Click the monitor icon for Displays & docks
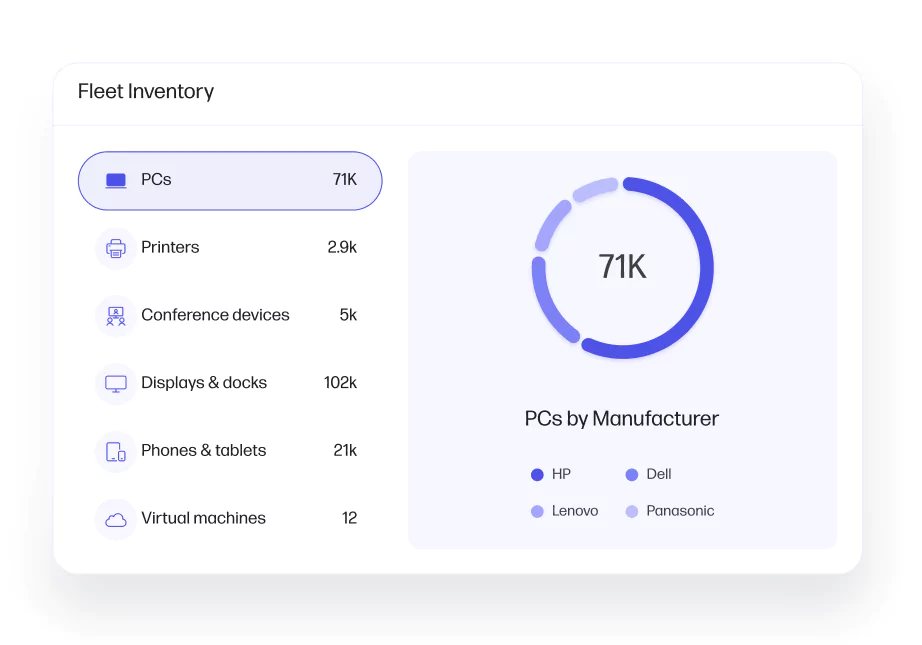The image size is (922, 645). [x=116, y=384]
